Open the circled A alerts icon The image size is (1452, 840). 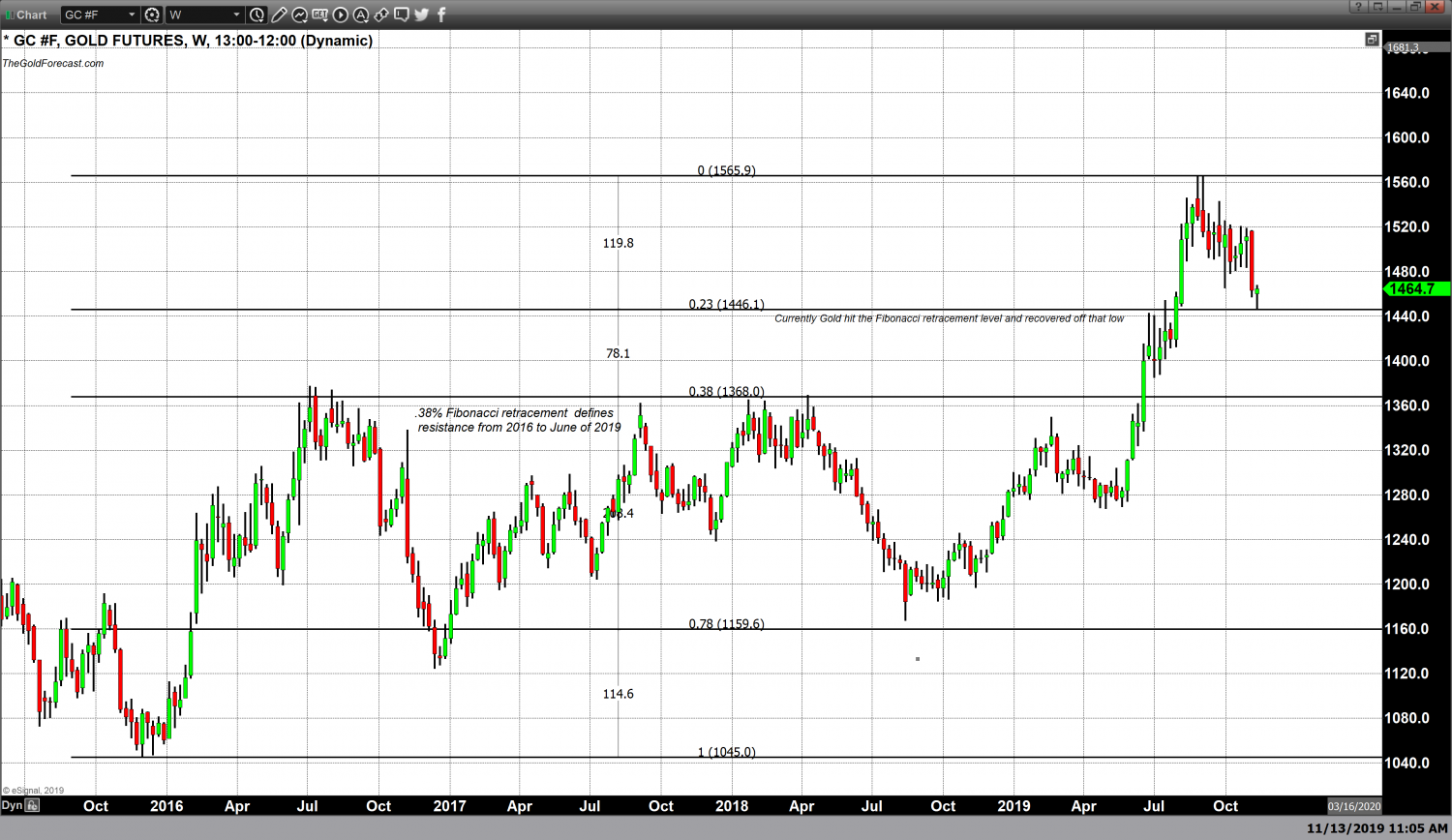[361, 15]
